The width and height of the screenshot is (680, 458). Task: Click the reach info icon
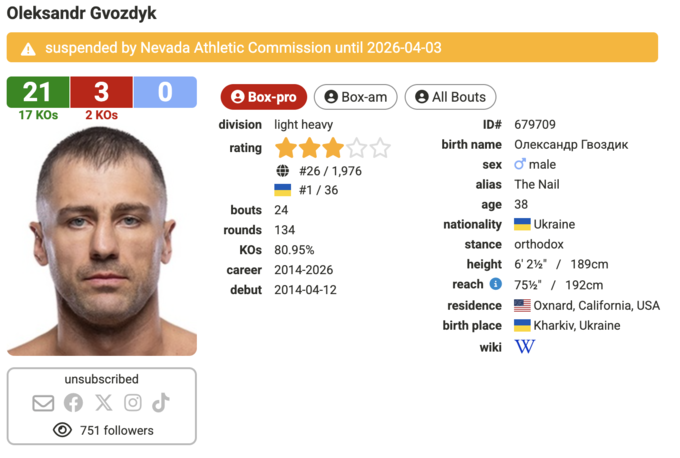(495, 285)
